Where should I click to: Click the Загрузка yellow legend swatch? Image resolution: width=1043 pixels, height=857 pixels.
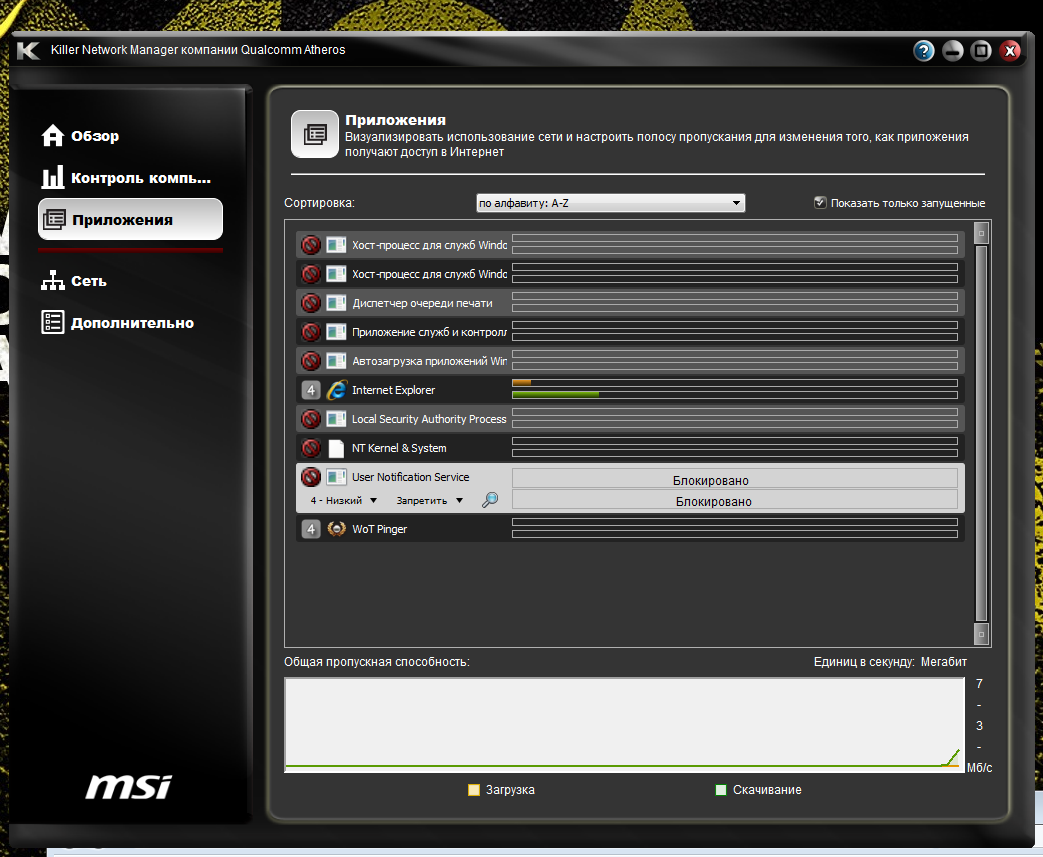pyautogui.click(x=474, y=790)
